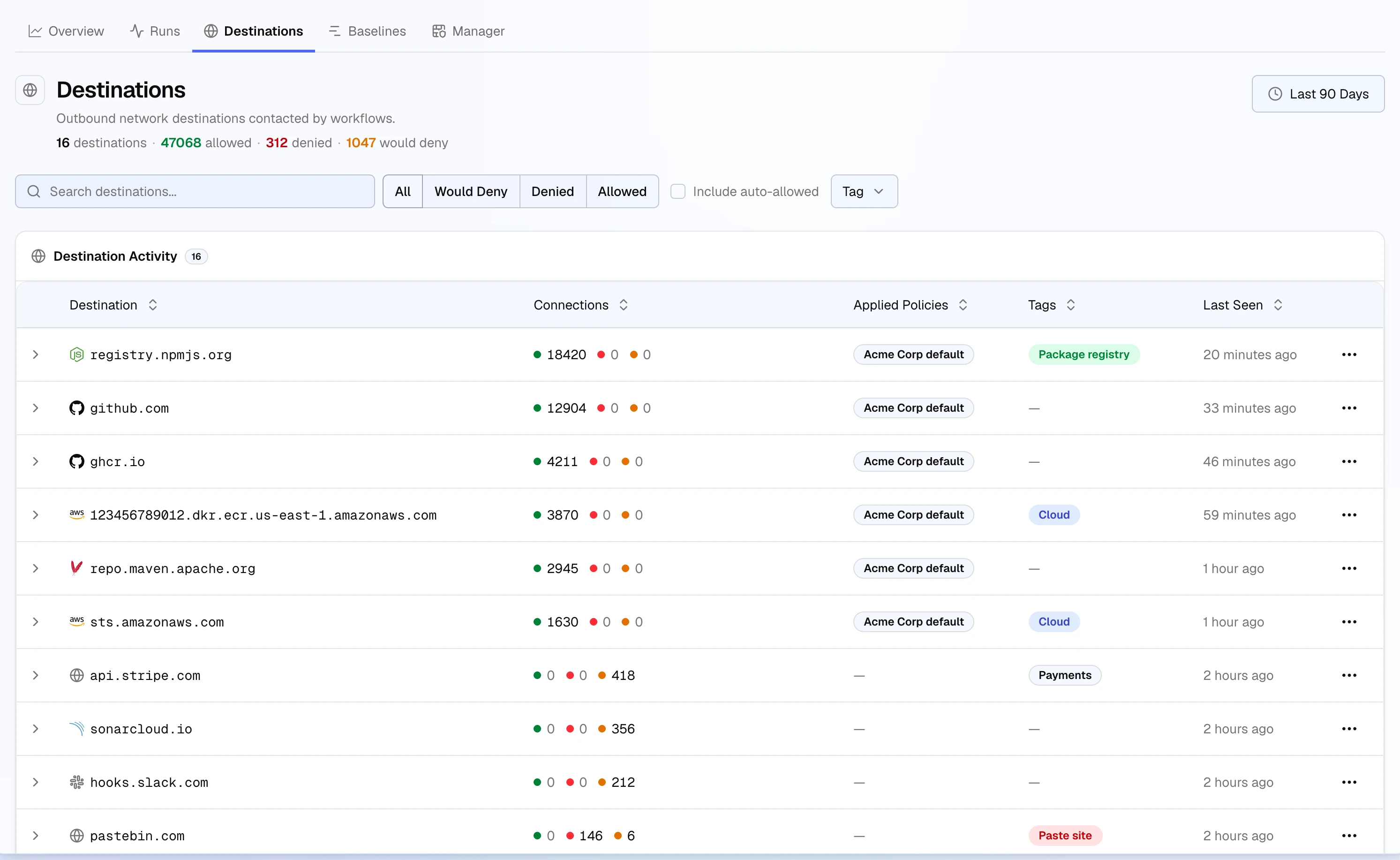1400x860 pixels.
Task: Click the Slack icon beside hooks.slack.com
Action: point(77,783)
